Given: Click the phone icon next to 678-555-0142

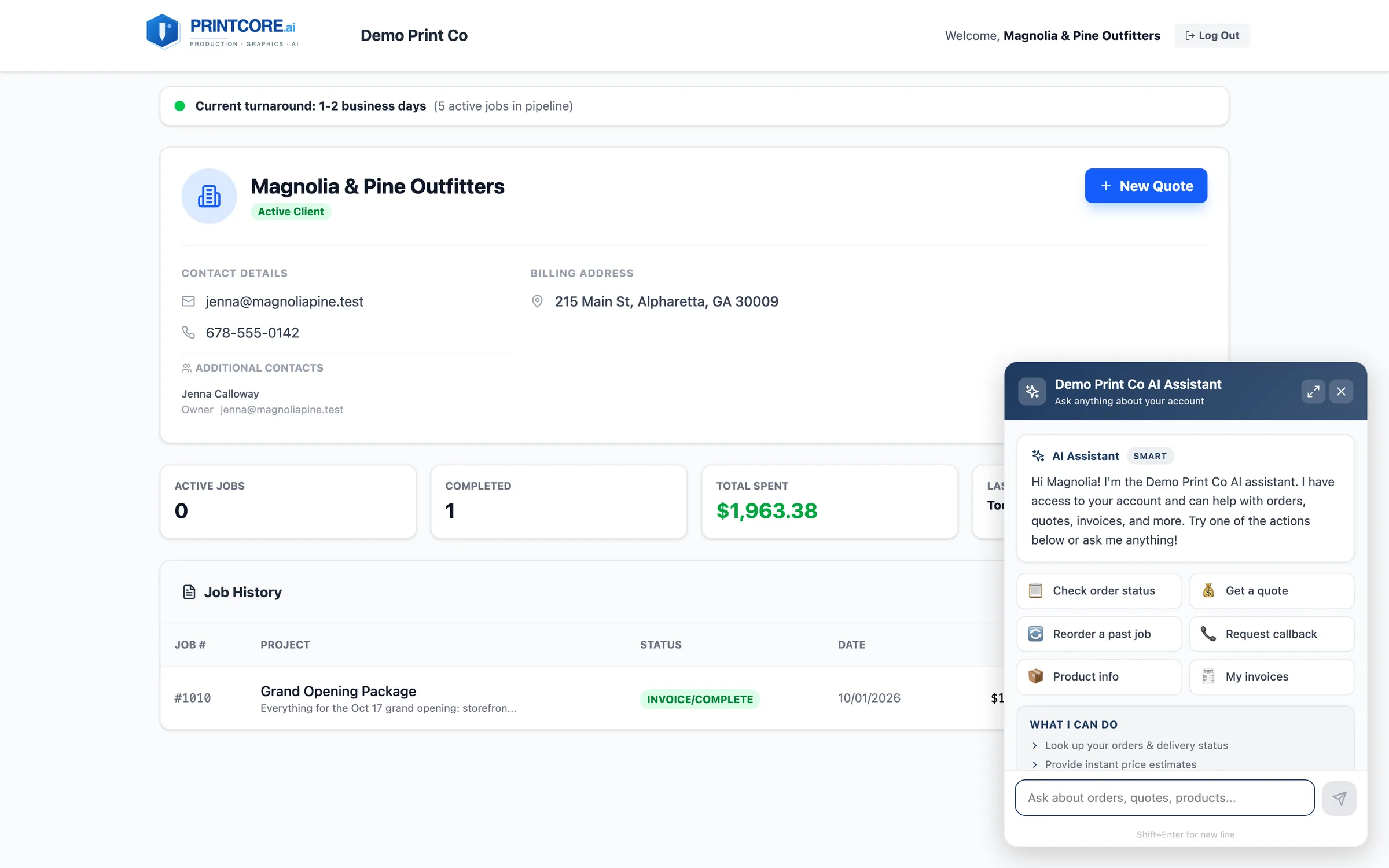Looking at the screenshot, I should (189, 332).
